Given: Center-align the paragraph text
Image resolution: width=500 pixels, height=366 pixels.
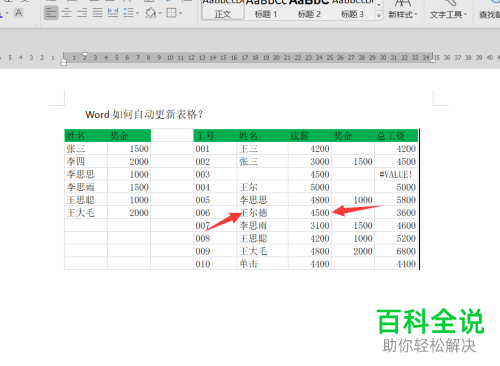Looking at the screenshot, I should (x=67, y=13).
